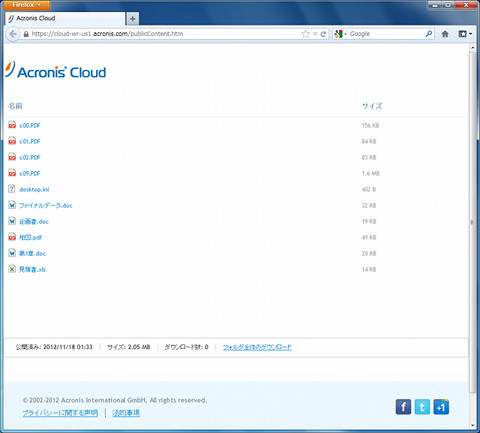The width and height of the screenshot is (480, 433).
Task: Click the 156 KB size value
Action: pyautogui.click(x=370, y=126)
